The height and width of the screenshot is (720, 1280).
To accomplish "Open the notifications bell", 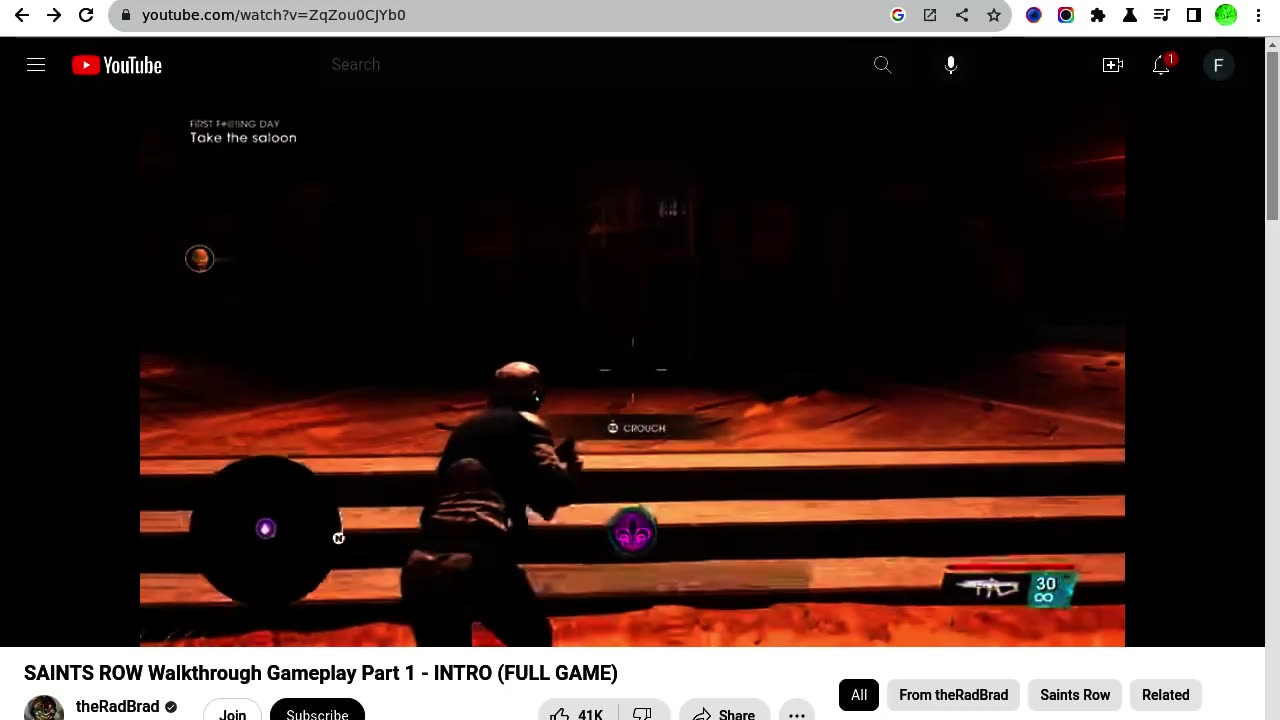I will [x=1161, y=65].
